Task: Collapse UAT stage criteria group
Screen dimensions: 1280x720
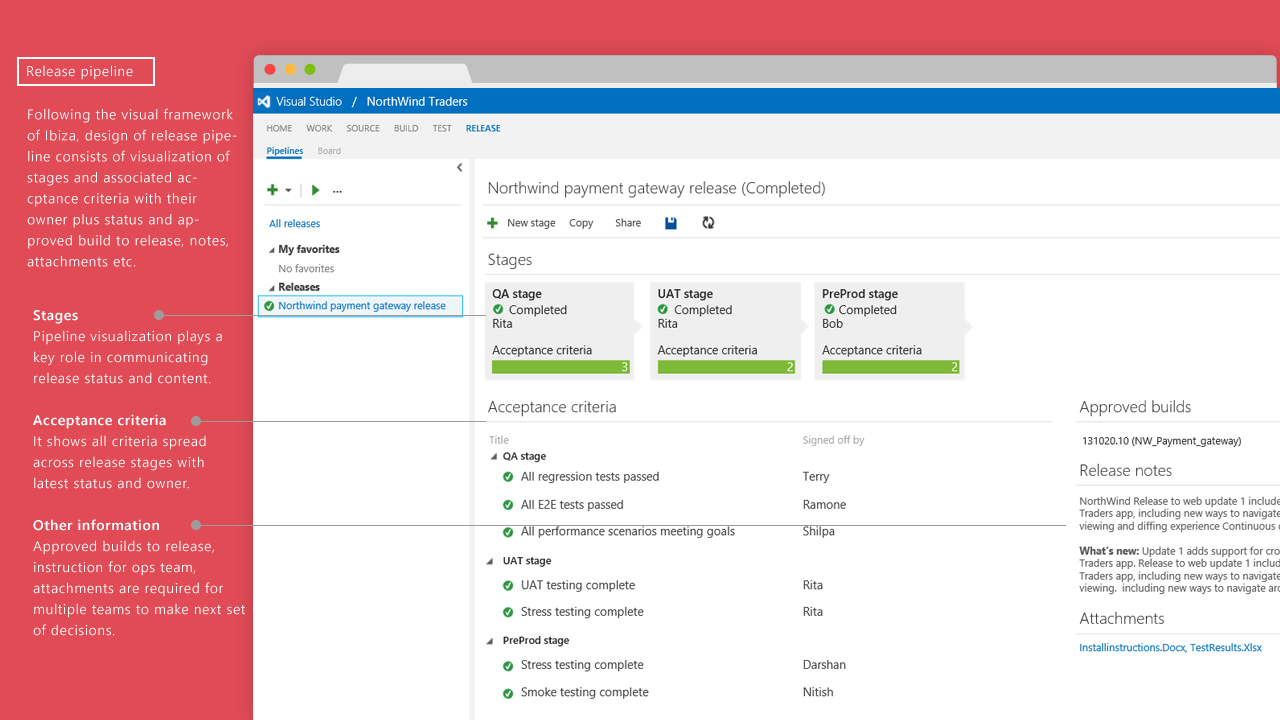Action: [x=490, y=562]
